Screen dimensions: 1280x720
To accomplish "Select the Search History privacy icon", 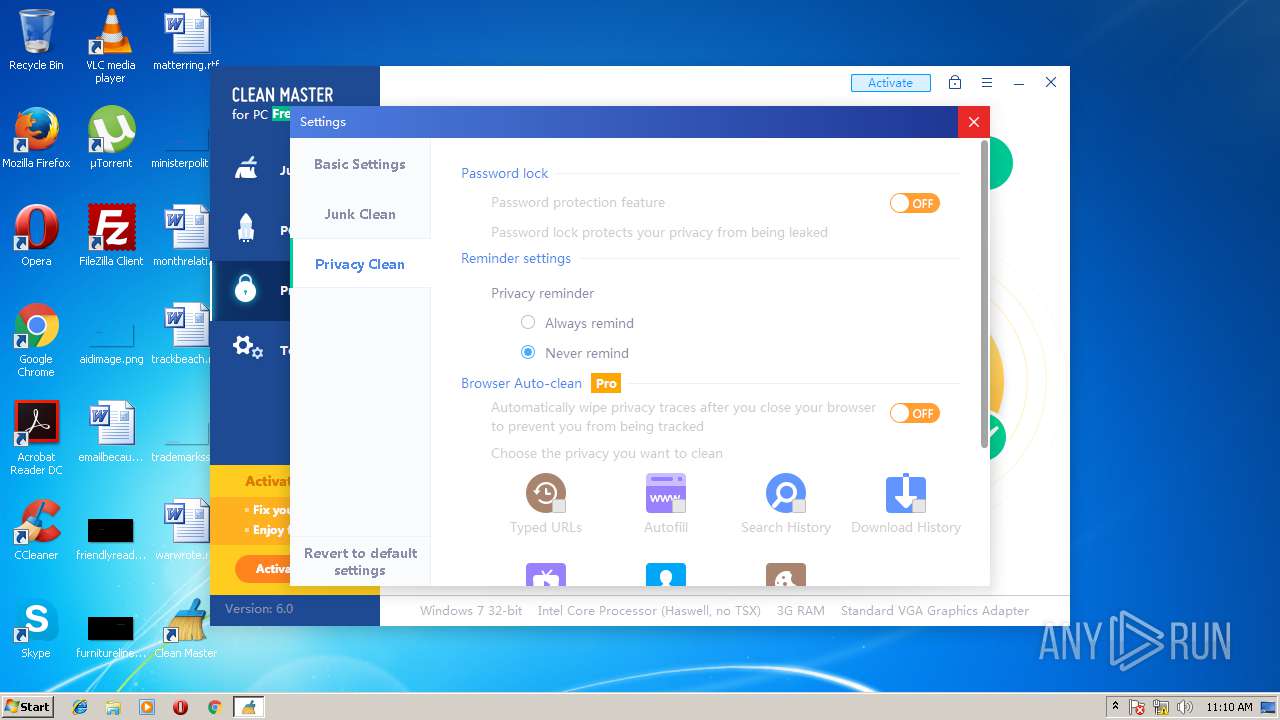I will click(x=786, y=493).
